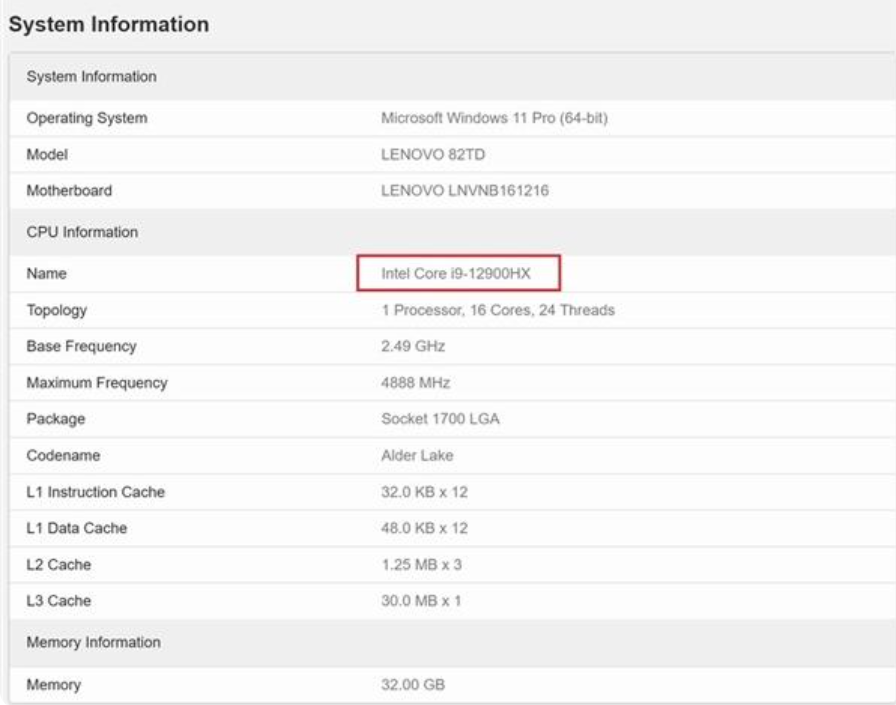Select 'LENOVO LNVNB161216' motherboard value
The width and height of the screenshot is (896, 705).
(465, 190)
